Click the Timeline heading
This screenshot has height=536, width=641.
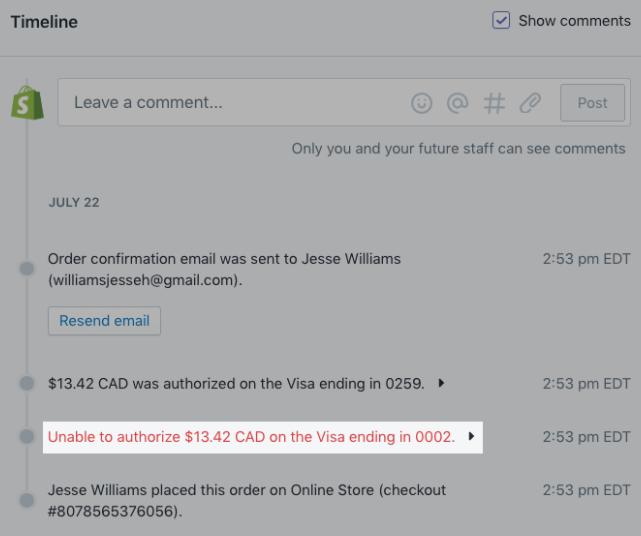pyautogui.click(x=44, y=22)
